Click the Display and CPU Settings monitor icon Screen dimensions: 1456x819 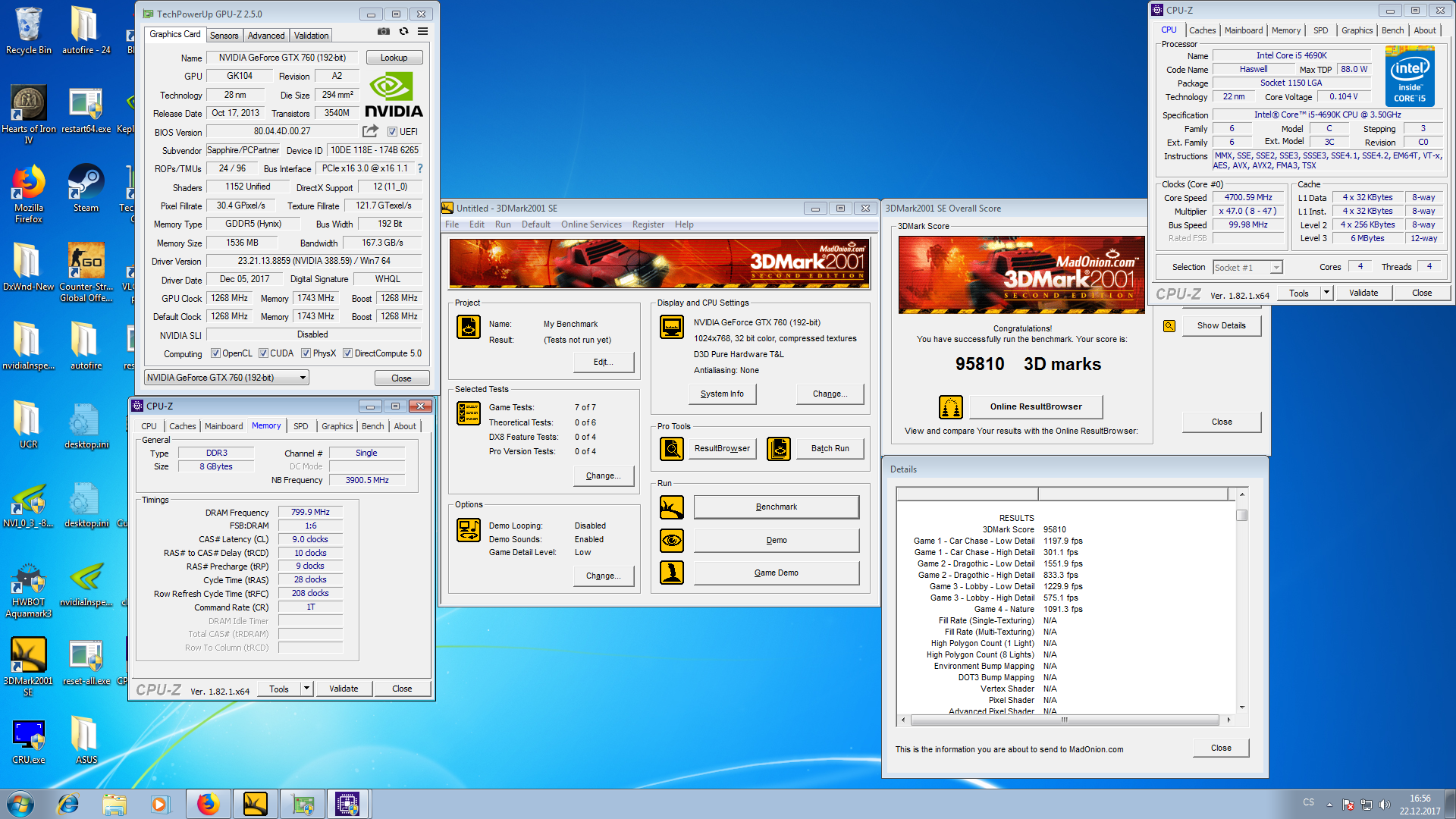pyautogui.click(x=672, y=327)
